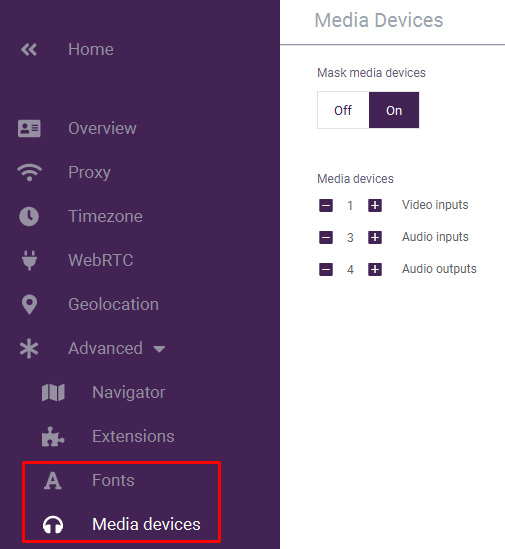Click the Geolocation pin icon
505x549 pixels.
(29, 305)
